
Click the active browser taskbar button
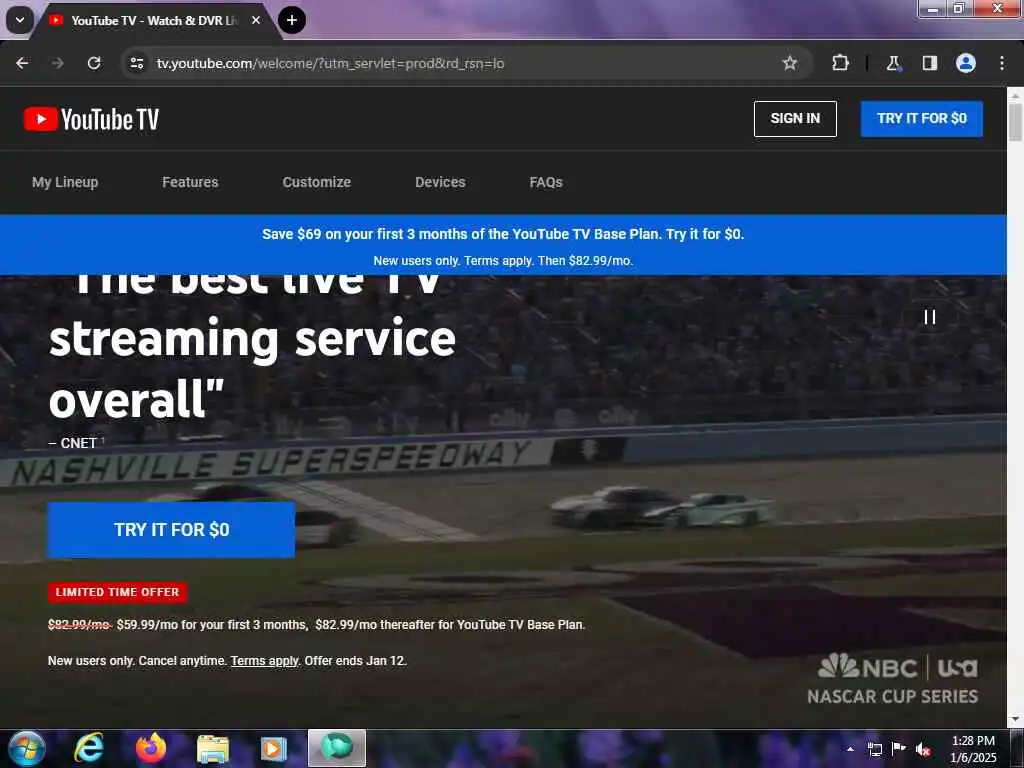337,748
